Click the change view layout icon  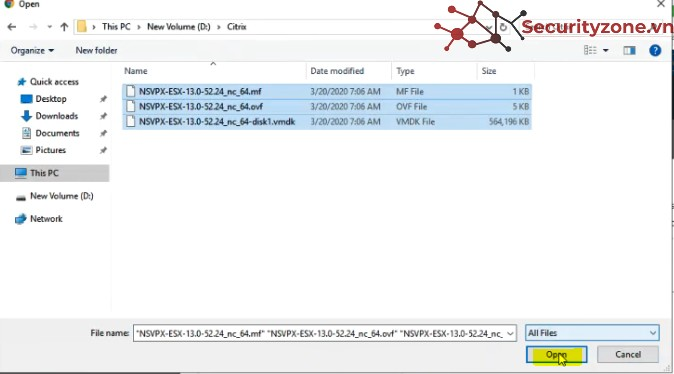(x=590, y=50)
